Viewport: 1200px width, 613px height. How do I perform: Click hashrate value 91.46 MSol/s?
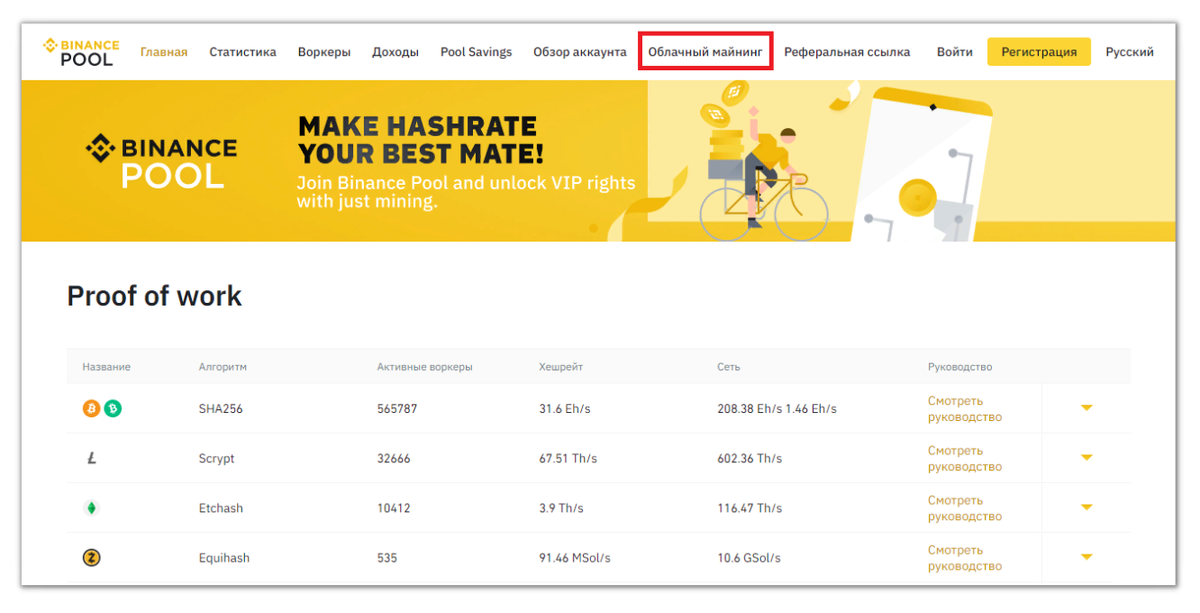pos(575,558)
